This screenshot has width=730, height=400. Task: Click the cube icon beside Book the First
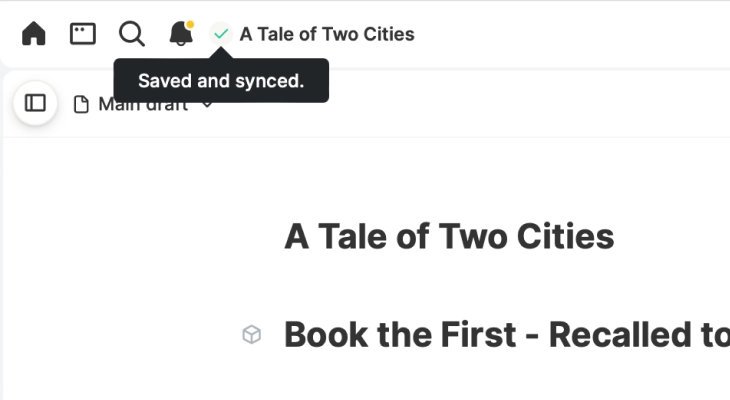click(252, 335)
